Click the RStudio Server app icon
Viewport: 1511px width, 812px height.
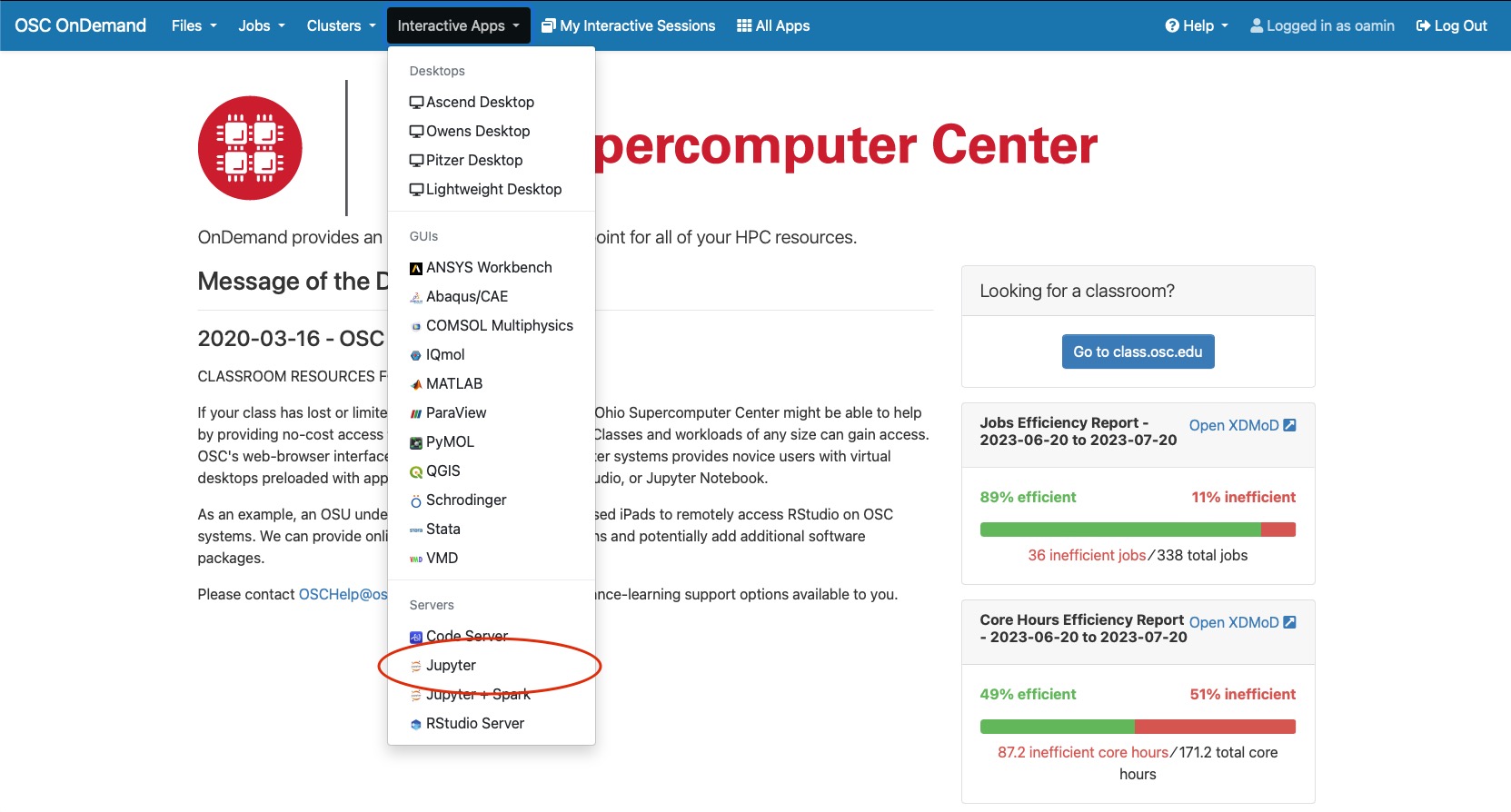coord(416,724)
